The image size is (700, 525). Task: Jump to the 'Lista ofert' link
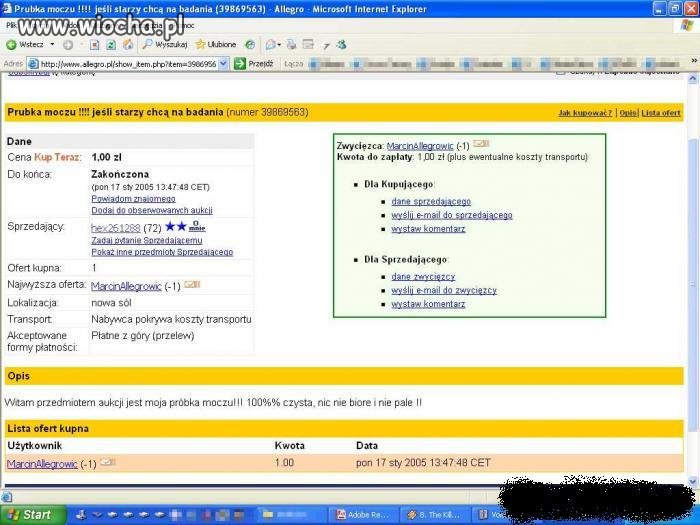point(661,113)
